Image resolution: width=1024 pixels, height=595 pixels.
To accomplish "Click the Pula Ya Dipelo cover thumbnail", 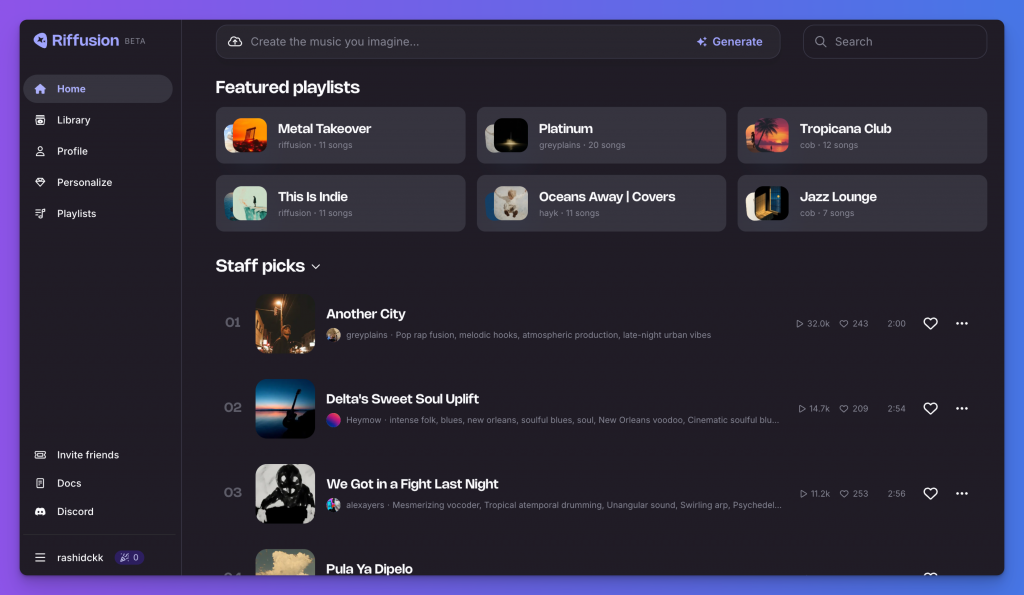I will [285, 562].
